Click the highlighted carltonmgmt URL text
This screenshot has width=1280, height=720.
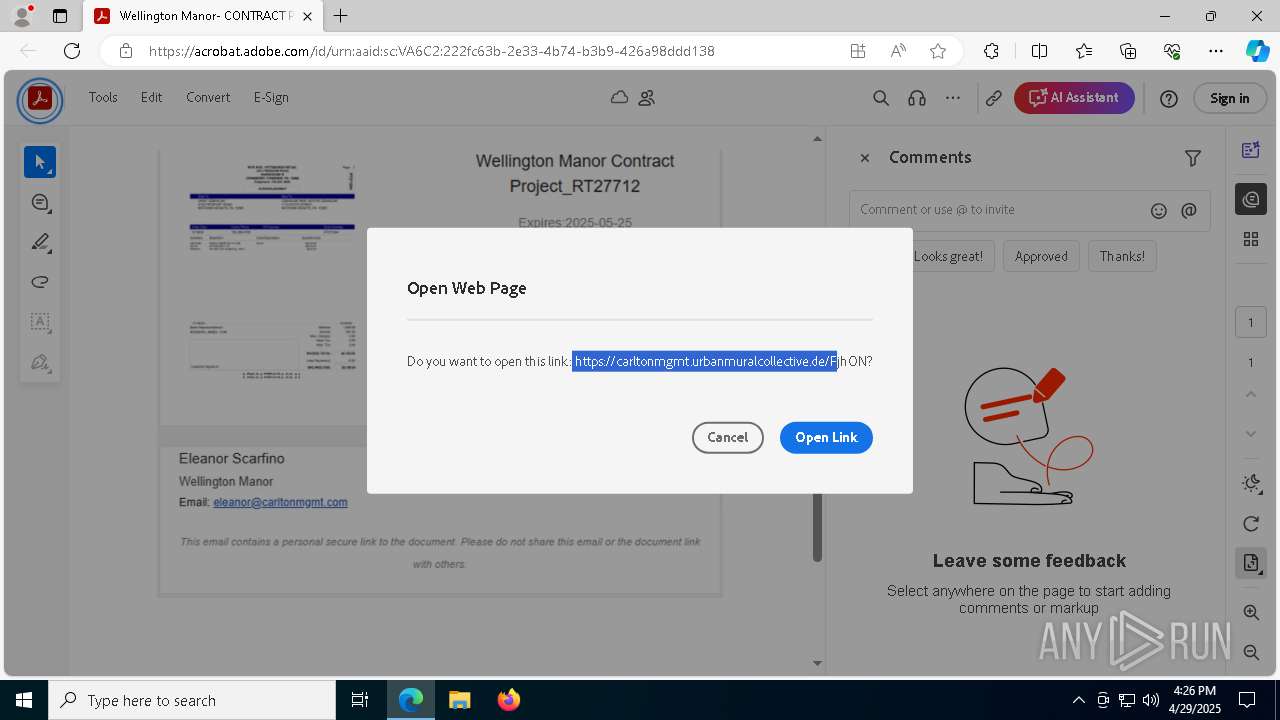[705, 361]
